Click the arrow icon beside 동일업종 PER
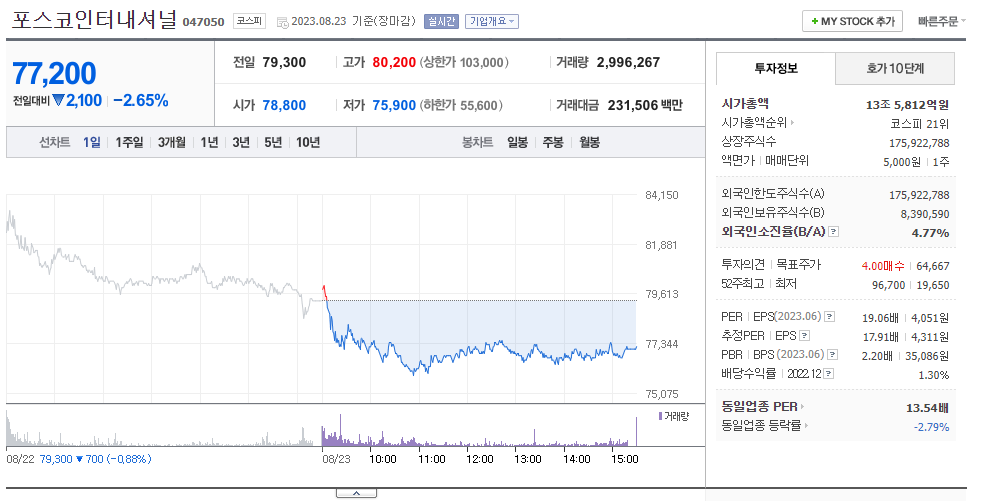 (x=802, y=407)
